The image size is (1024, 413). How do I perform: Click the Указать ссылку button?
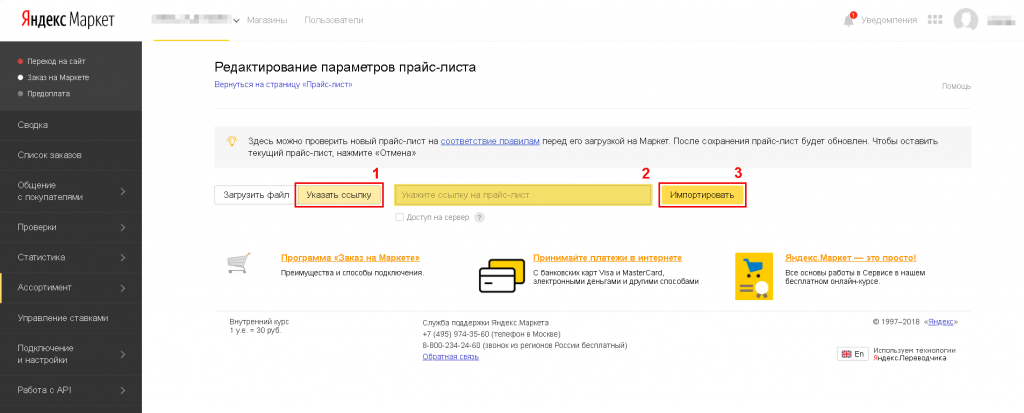(338, 195)
